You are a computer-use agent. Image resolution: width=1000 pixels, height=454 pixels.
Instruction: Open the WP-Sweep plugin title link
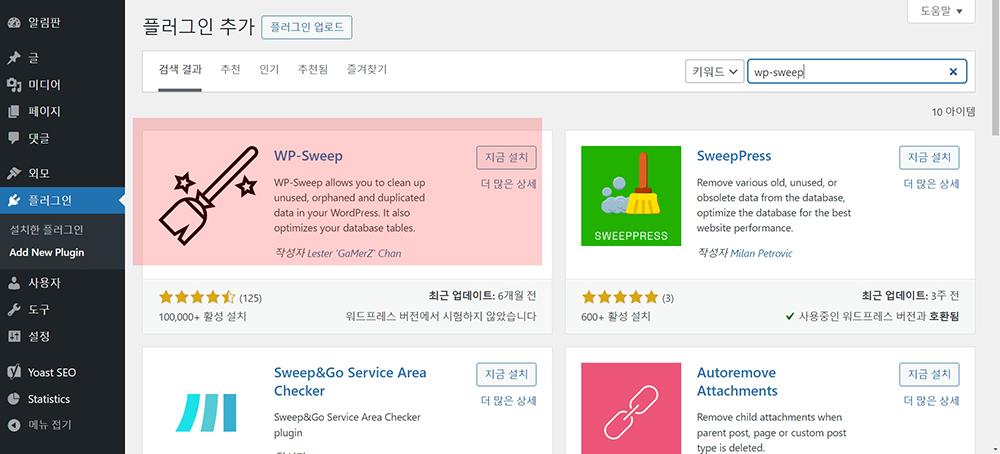(x=309, y=156)
